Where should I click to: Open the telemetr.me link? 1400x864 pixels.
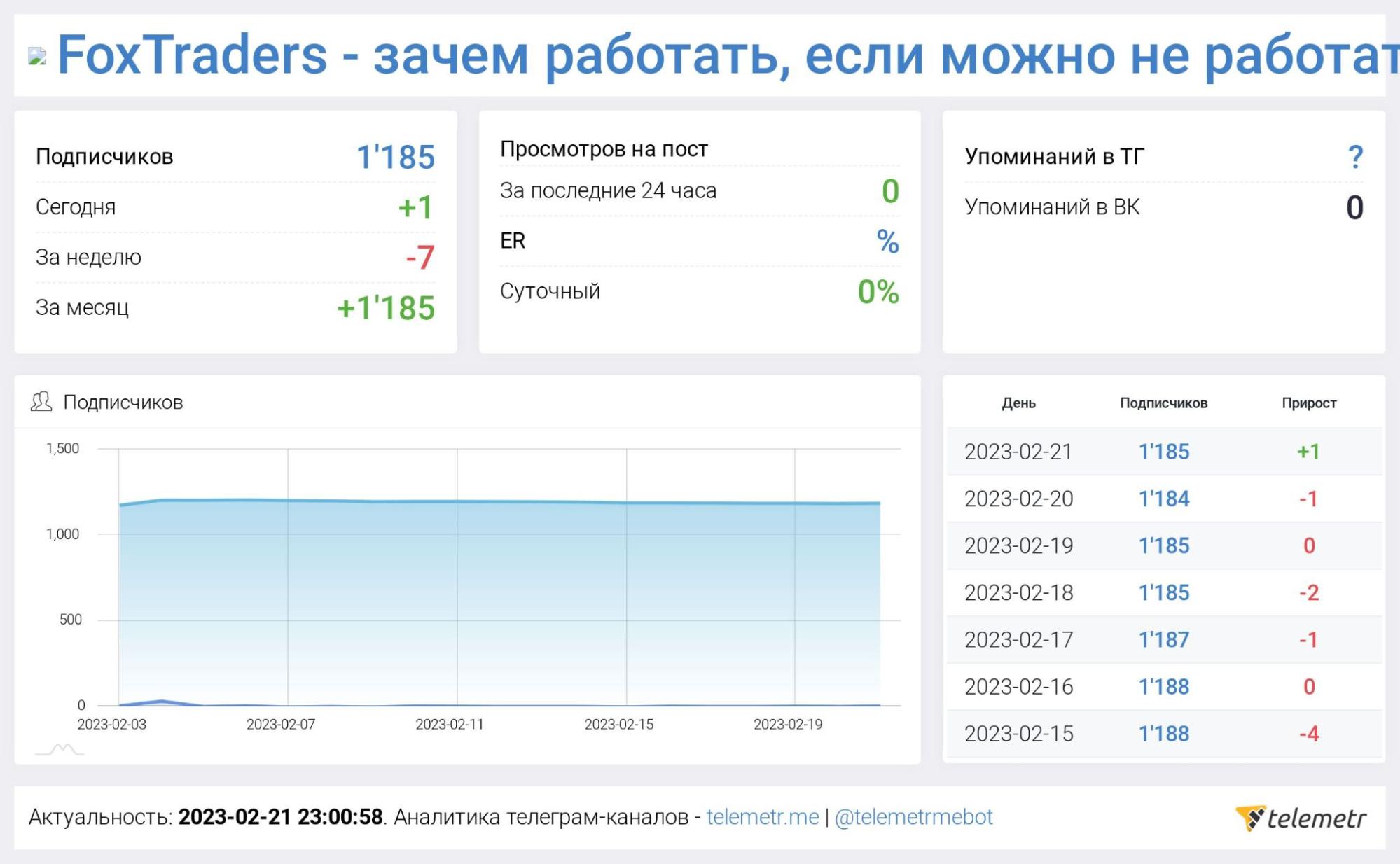763,817
